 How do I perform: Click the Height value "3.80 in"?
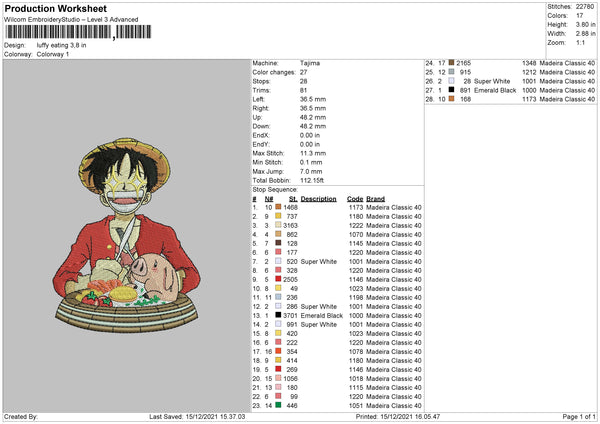click(585, 24)
